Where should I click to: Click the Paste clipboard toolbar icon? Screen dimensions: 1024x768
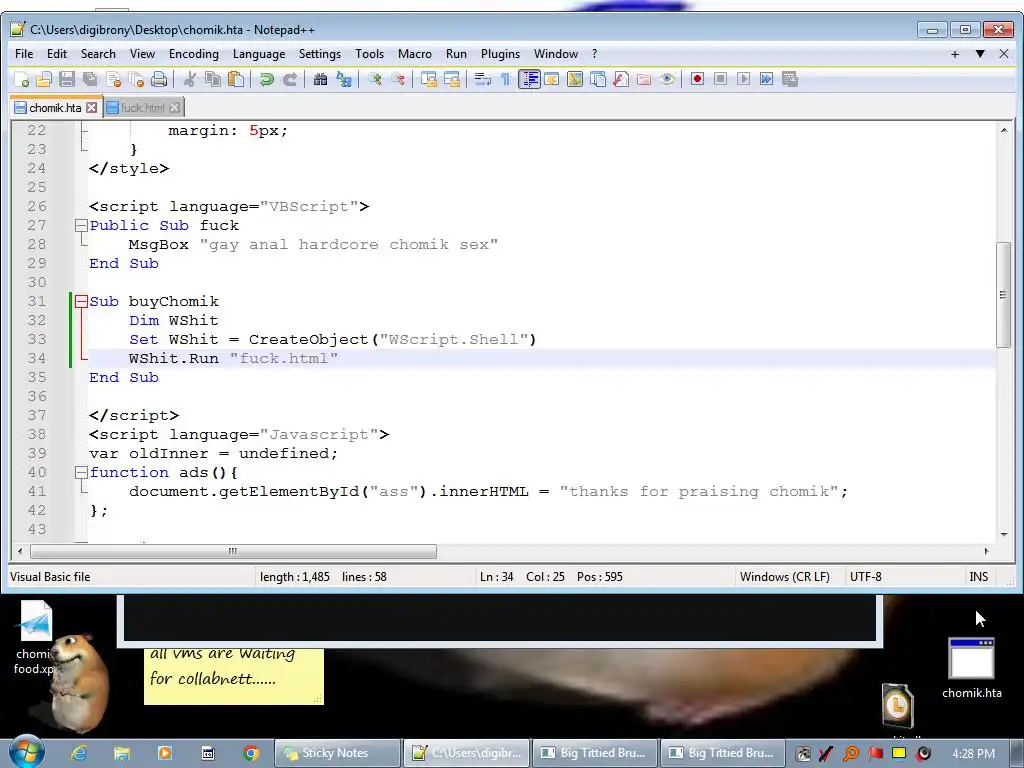[236, 80]
